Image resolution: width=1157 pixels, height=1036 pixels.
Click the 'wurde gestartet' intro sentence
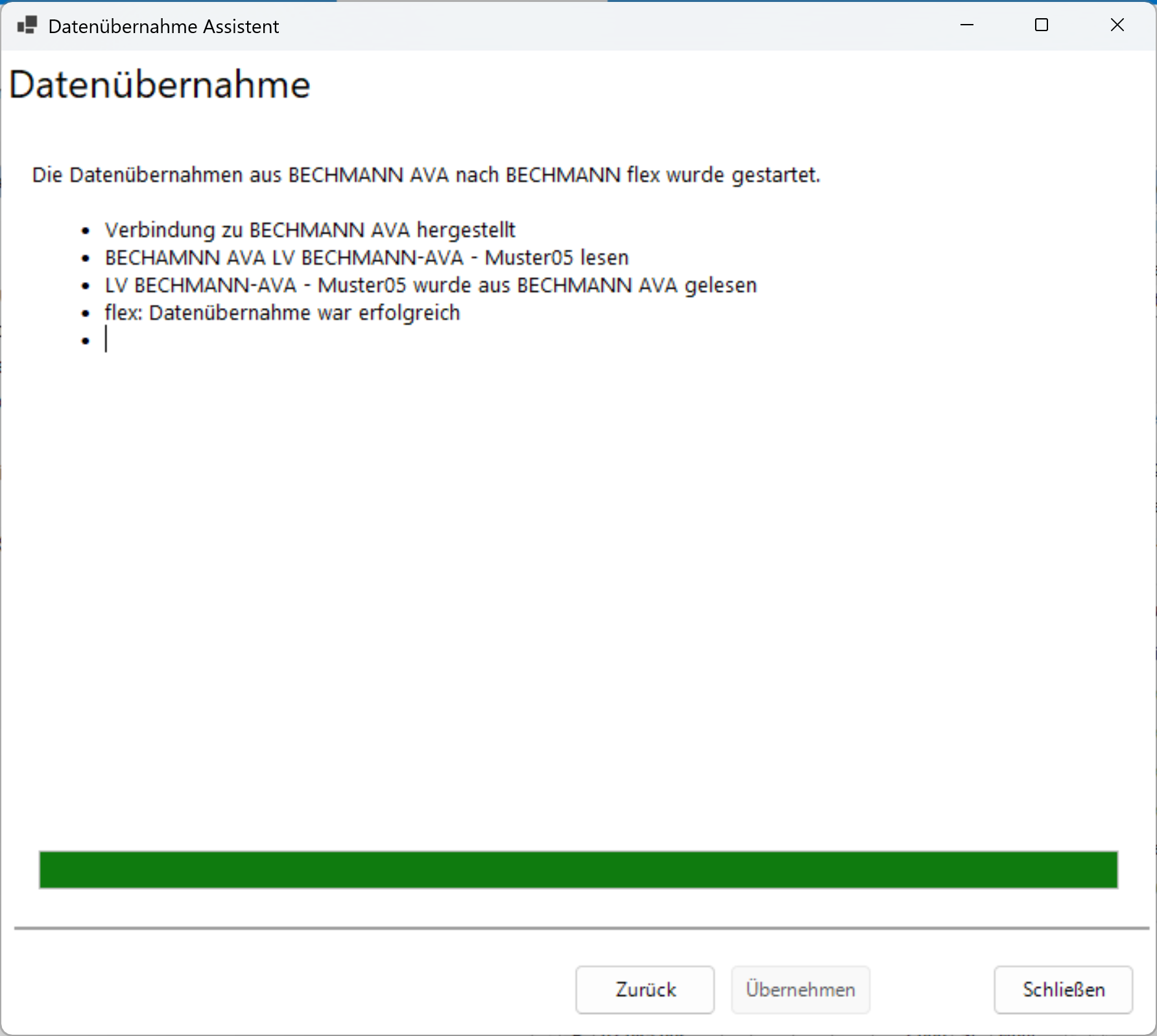(x=426, y=175)
